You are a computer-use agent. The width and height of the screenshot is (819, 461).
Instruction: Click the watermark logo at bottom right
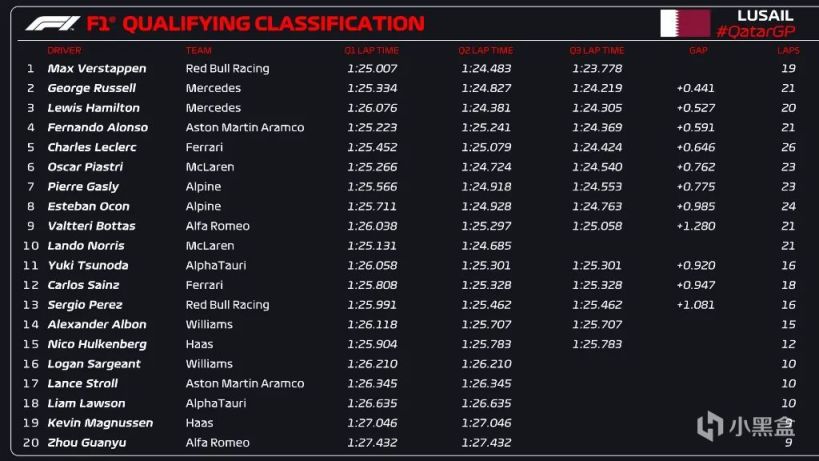pyautogui.click(x=746, y=425)
